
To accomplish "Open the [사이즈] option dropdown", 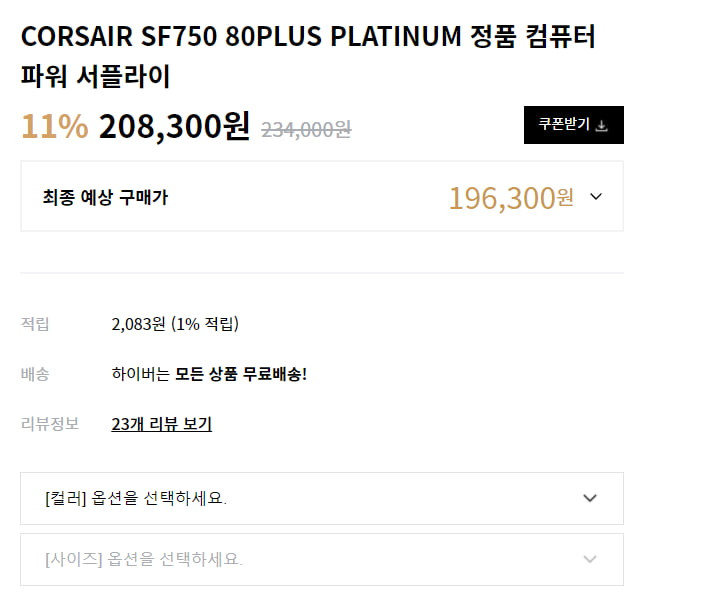I will (x=322, y=560).
